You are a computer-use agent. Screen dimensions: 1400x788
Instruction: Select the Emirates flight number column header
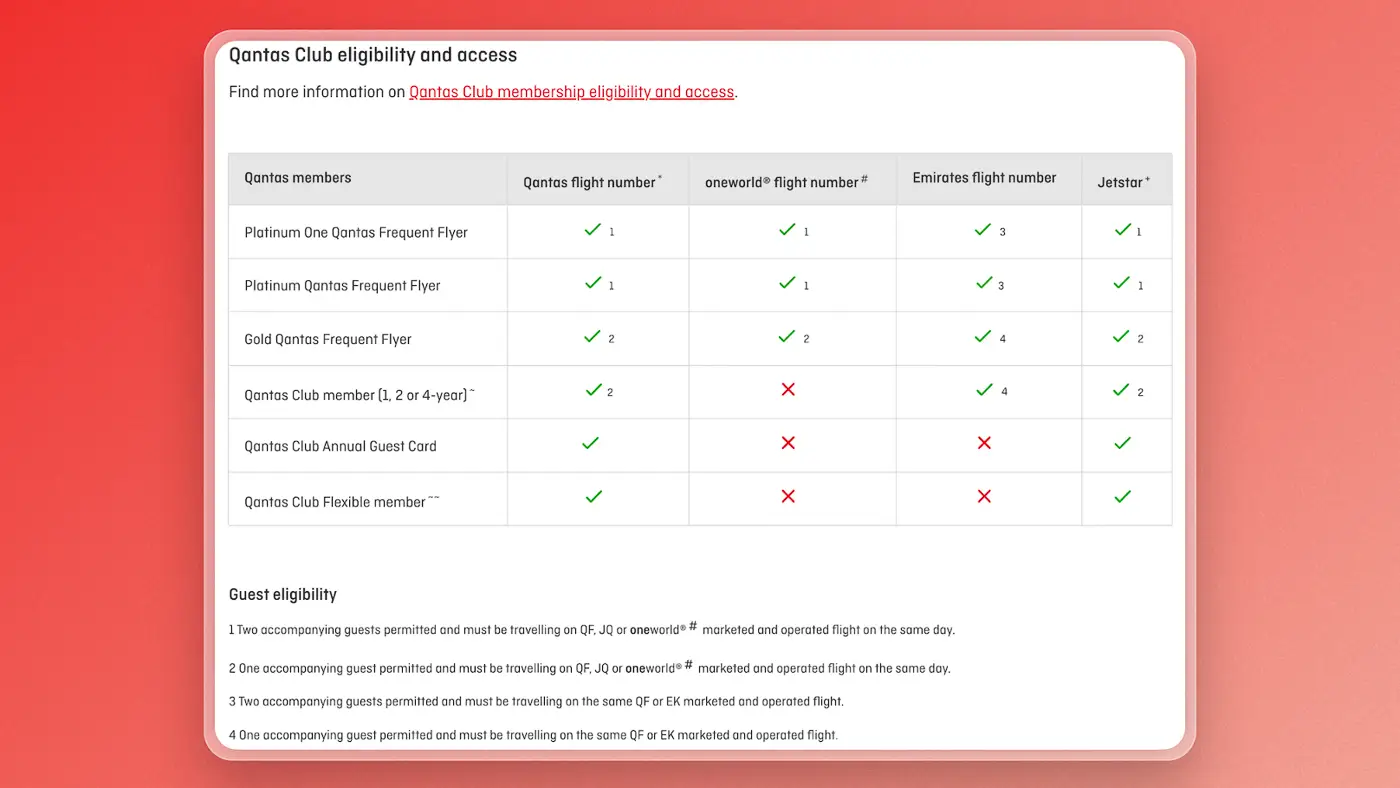point(984,178)
